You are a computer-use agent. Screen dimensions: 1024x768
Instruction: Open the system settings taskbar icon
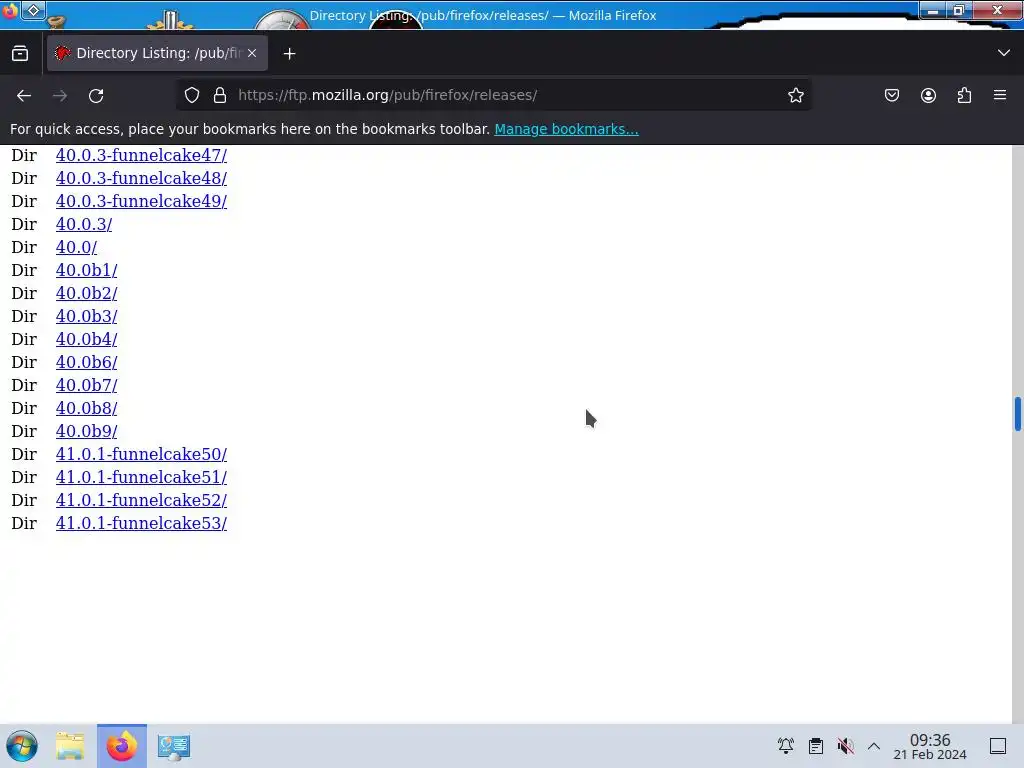coord(174,746)
